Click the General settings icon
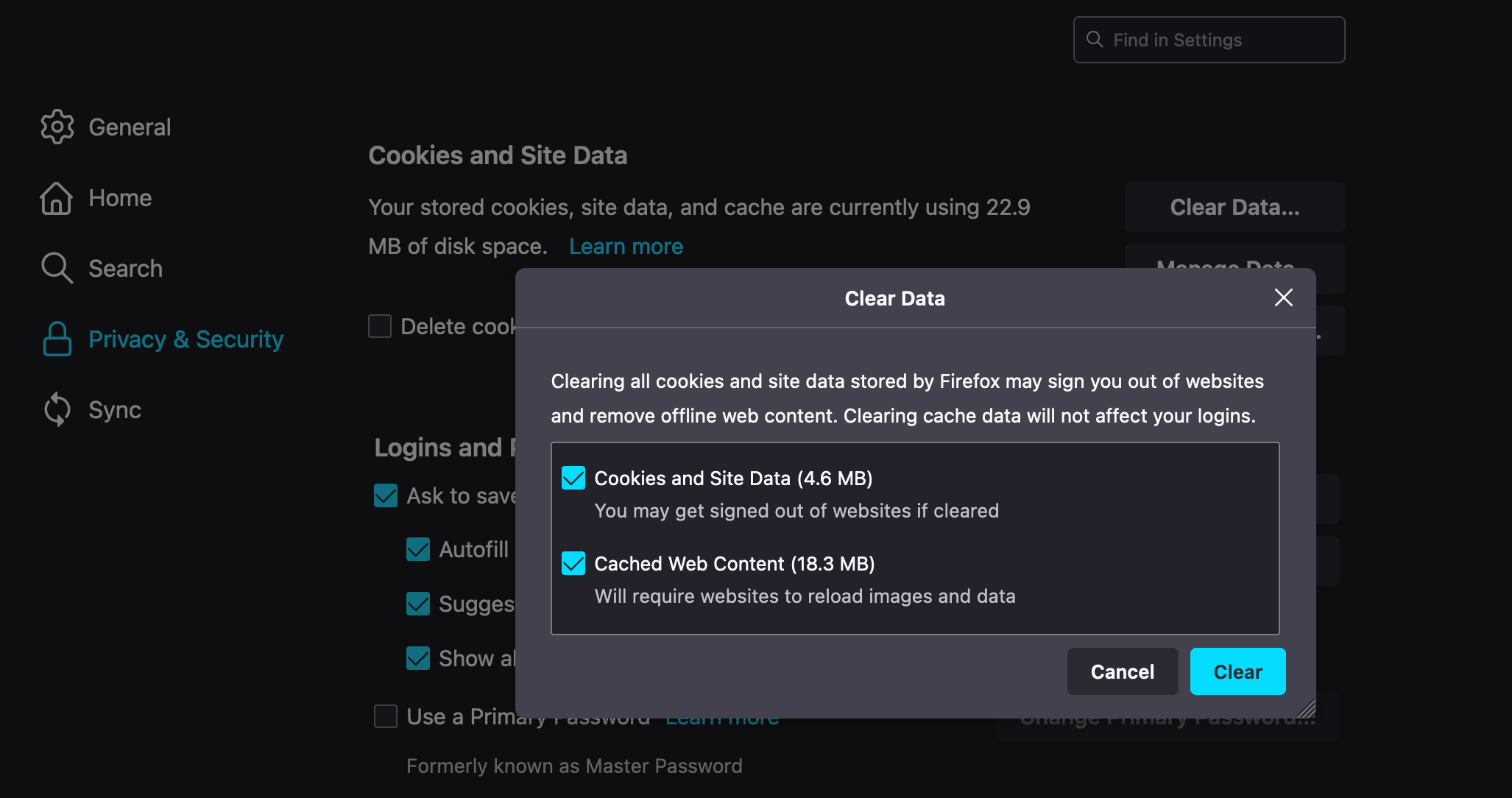Screen dimensions: 1512x798 coord(55,126)
